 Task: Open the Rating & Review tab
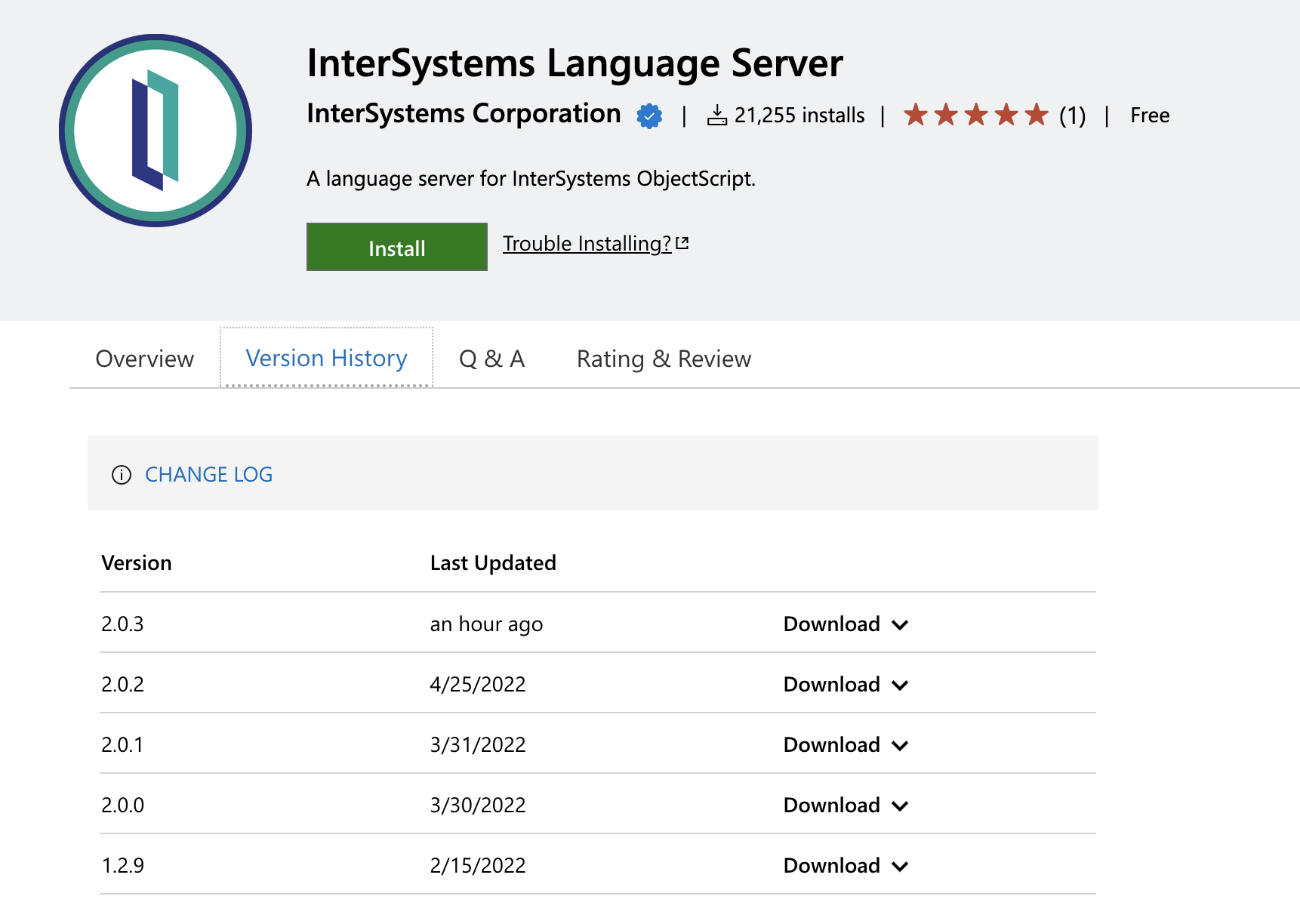663,358
